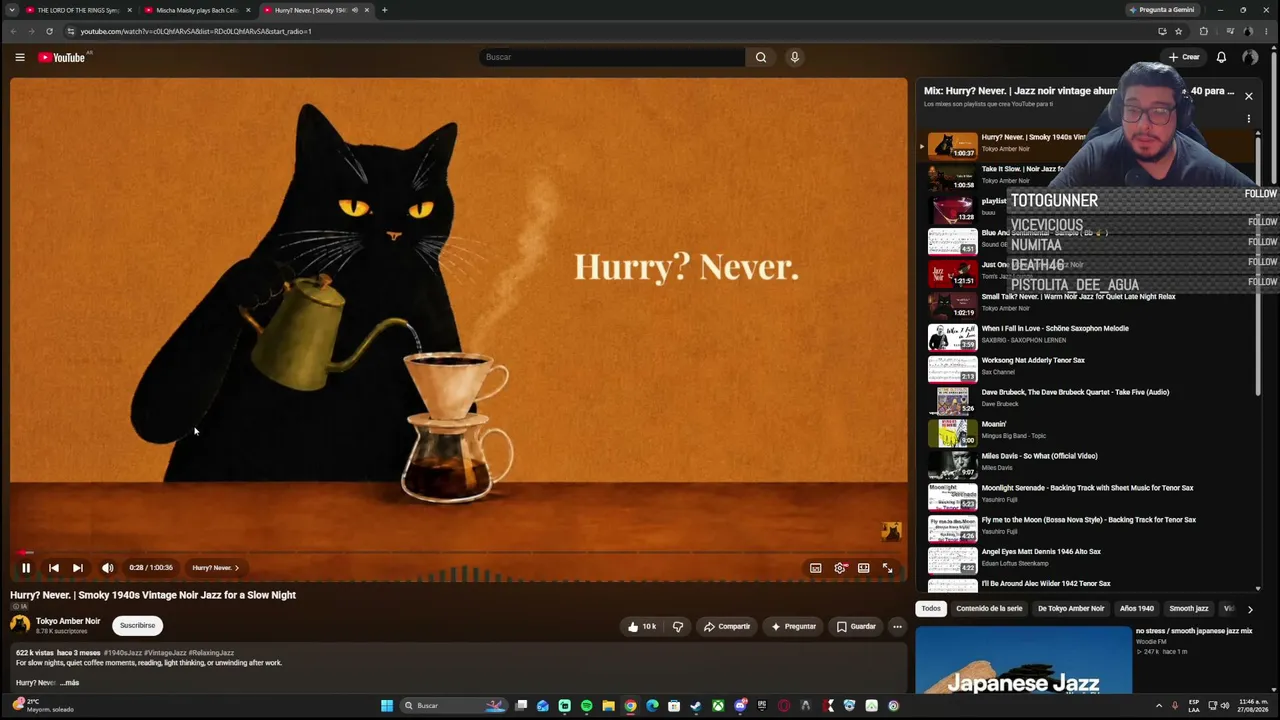This screenshot has width=1280, height=720.
Task: Like the video with thumbs up
Action: coord(641,627)
